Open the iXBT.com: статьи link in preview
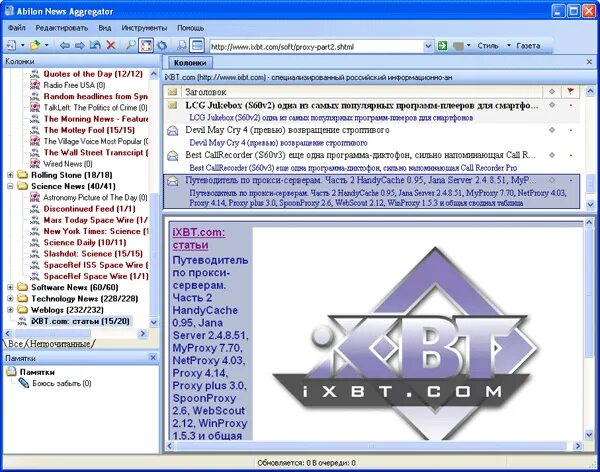Image resolution: width=600 pixels, height=472 pixels. (x=199, y=238)
